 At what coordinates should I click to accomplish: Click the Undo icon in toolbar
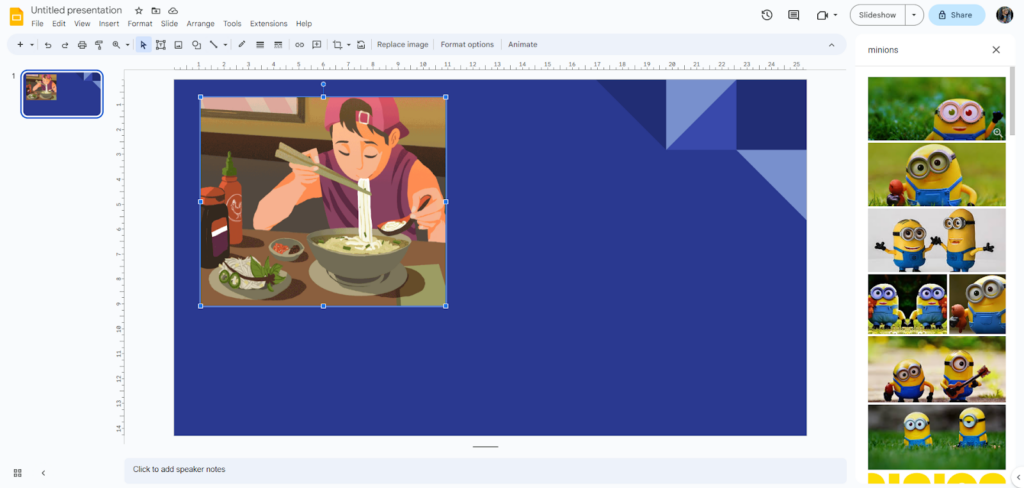(48, 45)
